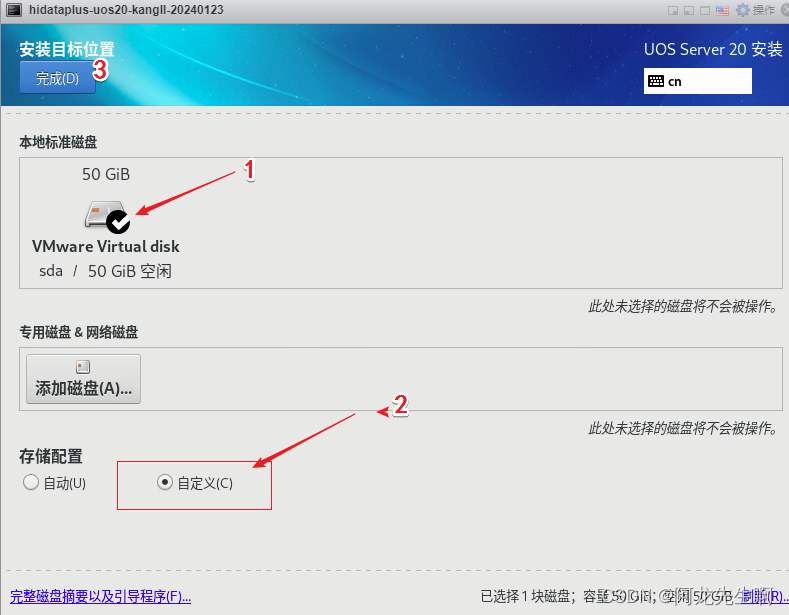Click the 完成(D) done button
789x615 pixels.
[x=57, y=78]
